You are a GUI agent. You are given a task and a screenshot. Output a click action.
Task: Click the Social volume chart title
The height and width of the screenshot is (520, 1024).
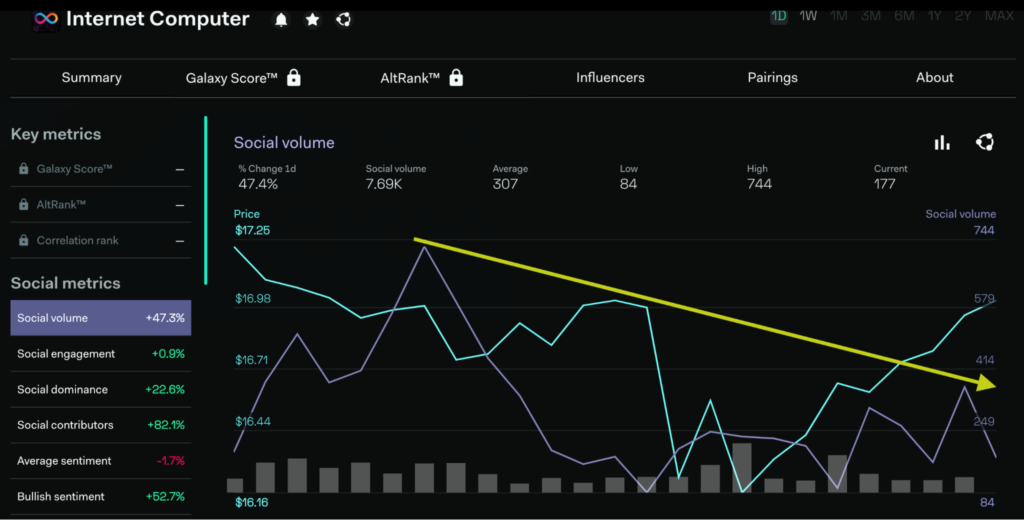point(284,142)
